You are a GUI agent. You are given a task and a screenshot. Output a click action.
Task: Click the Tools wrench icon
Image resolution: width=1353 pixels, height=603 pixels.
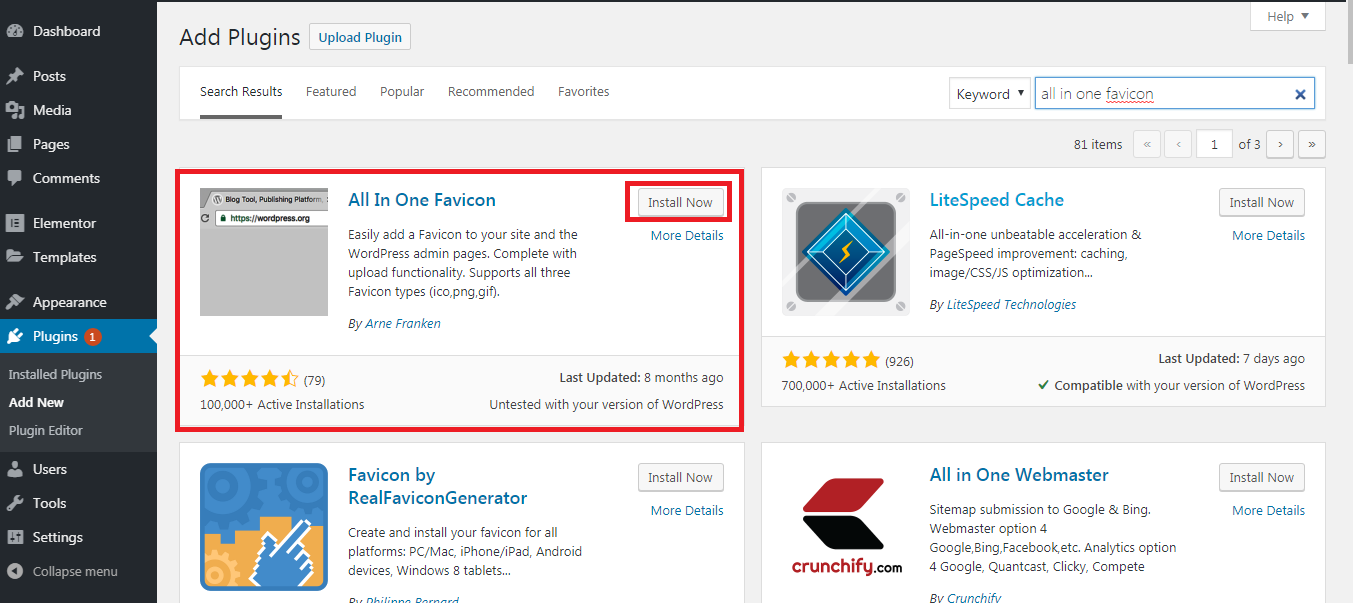click(15, 503)
